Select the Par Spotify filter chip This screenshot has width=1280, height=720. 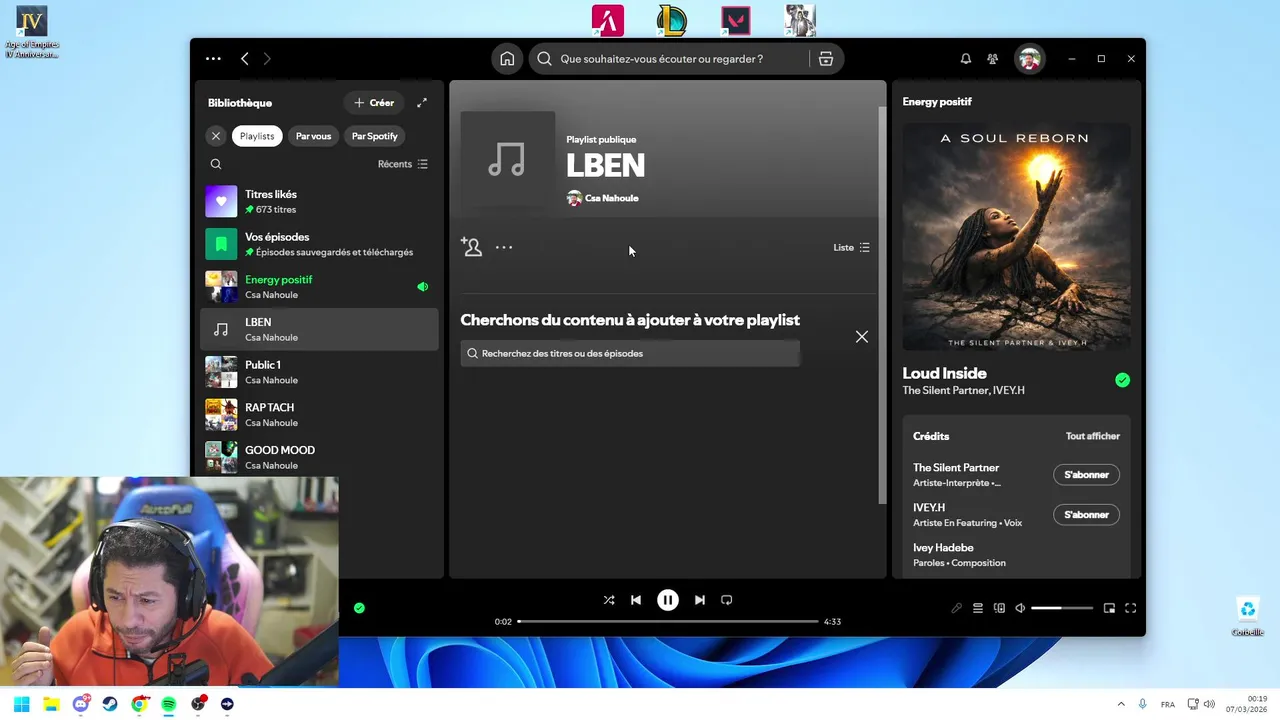tap(375, 136)
